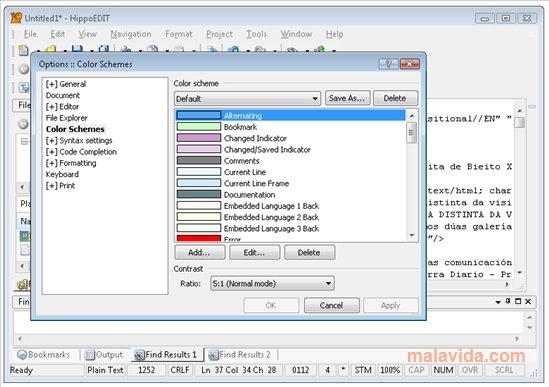Screen dimensions: 549x387
Task: Open the Help menu
Action: click(x=334, y=34)
